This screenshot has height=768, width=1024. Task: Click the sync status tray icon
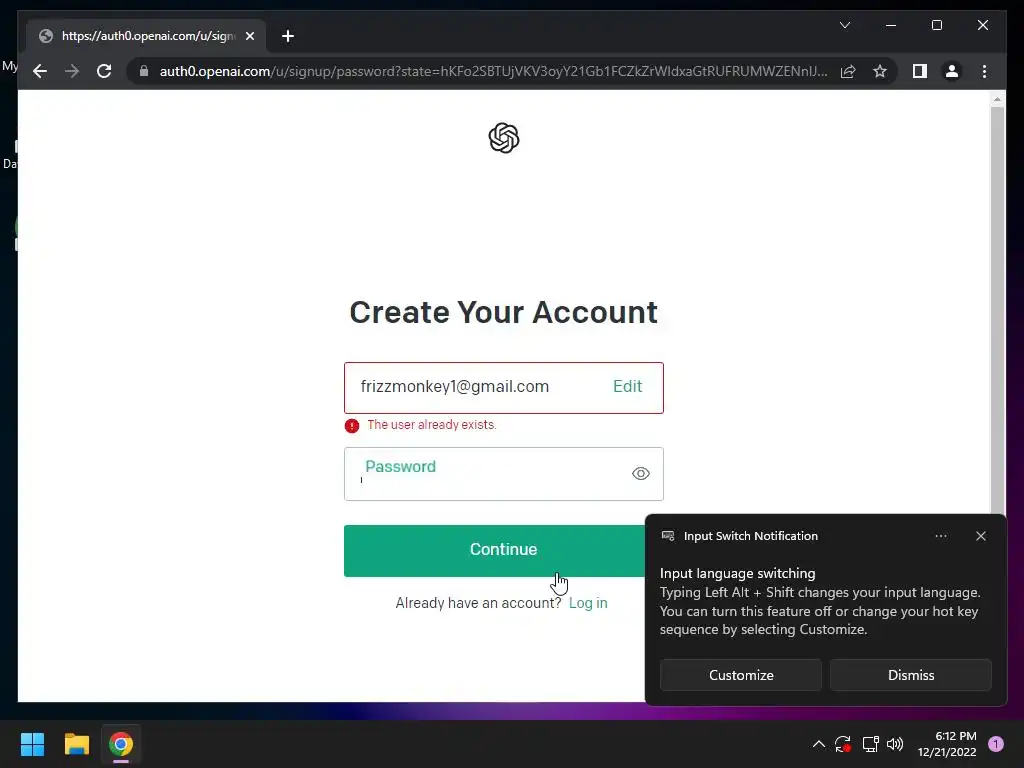[842, 744]
